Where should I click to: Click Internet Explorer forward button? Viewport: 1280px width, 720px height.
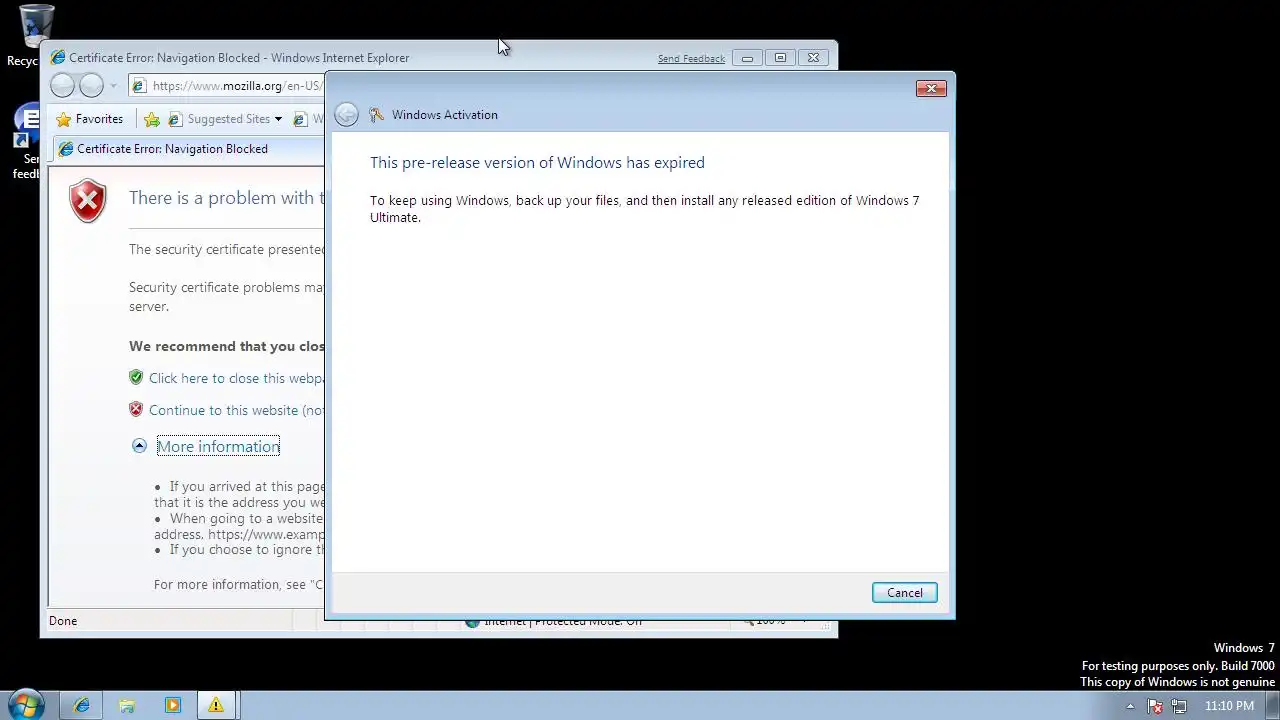(x=91, y=86)
